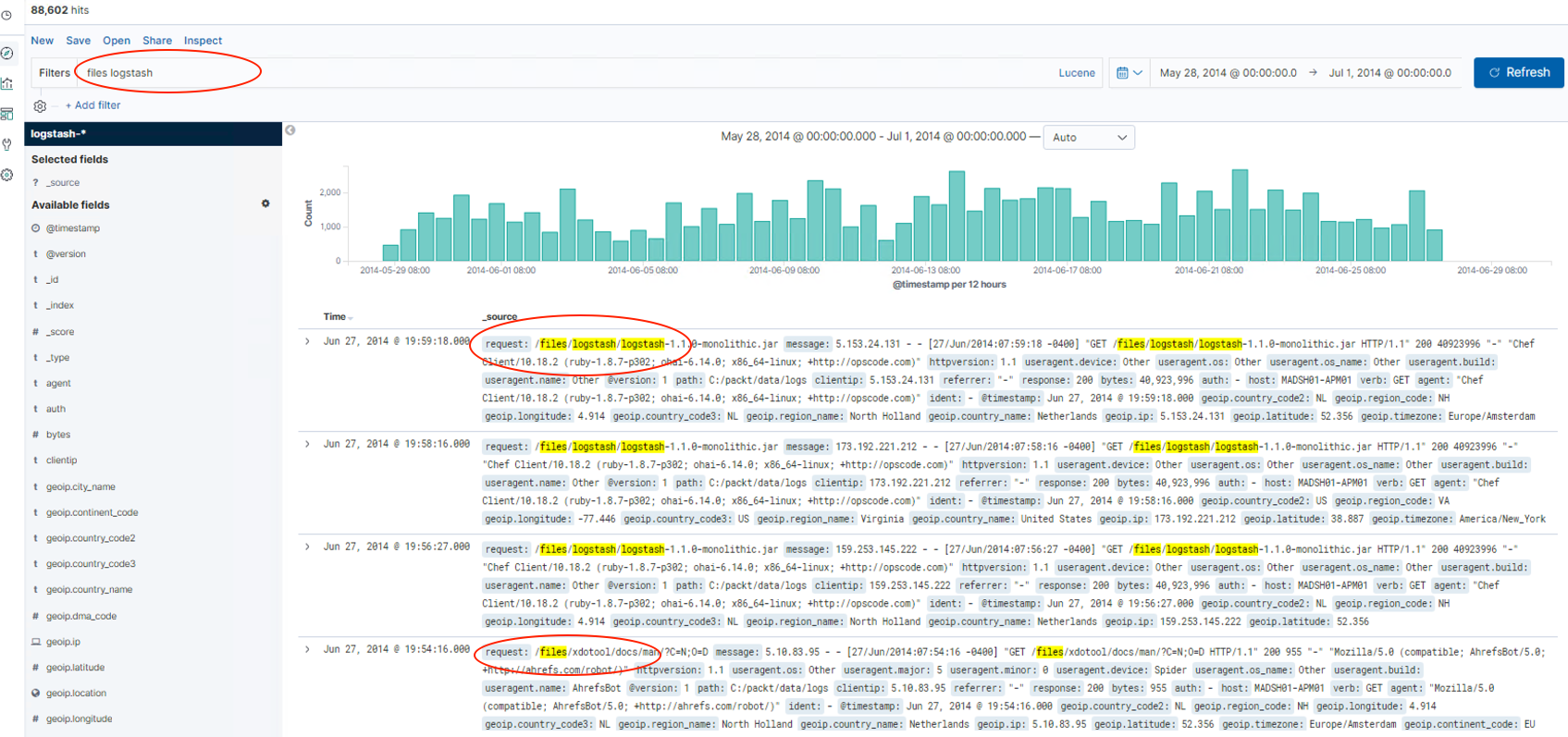The width and height of the screenshot is (1568, 737).
Task: Select the geoip.ip field
Action: [x=63, y=642]
